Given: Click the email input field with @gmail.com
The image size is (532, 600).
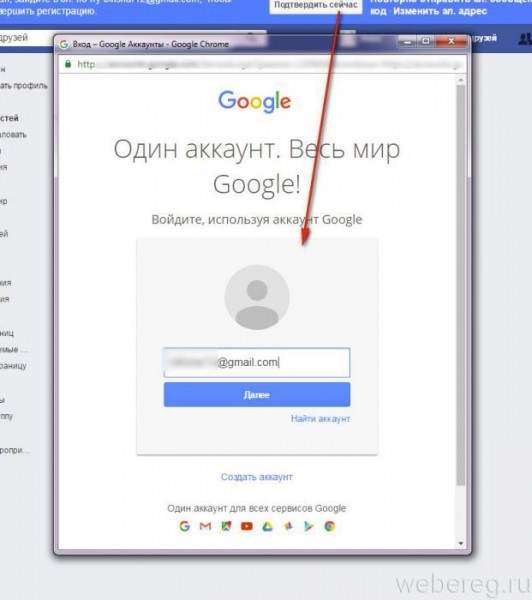Looking at the screenshot, I should point(257,362).
